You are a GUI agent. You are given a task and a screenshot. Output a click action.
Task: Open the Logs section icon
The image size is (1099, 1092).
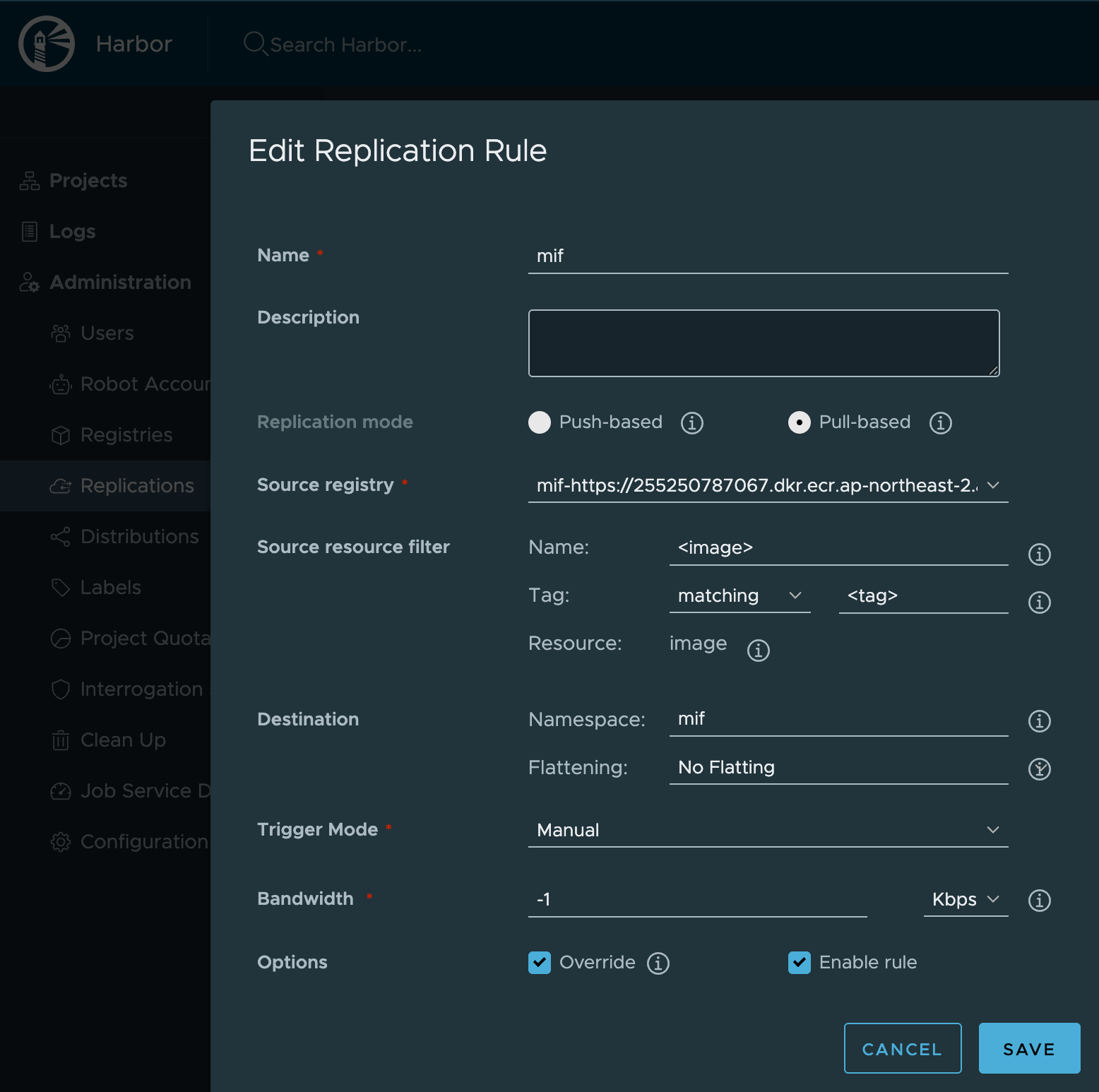click(28, 231)
